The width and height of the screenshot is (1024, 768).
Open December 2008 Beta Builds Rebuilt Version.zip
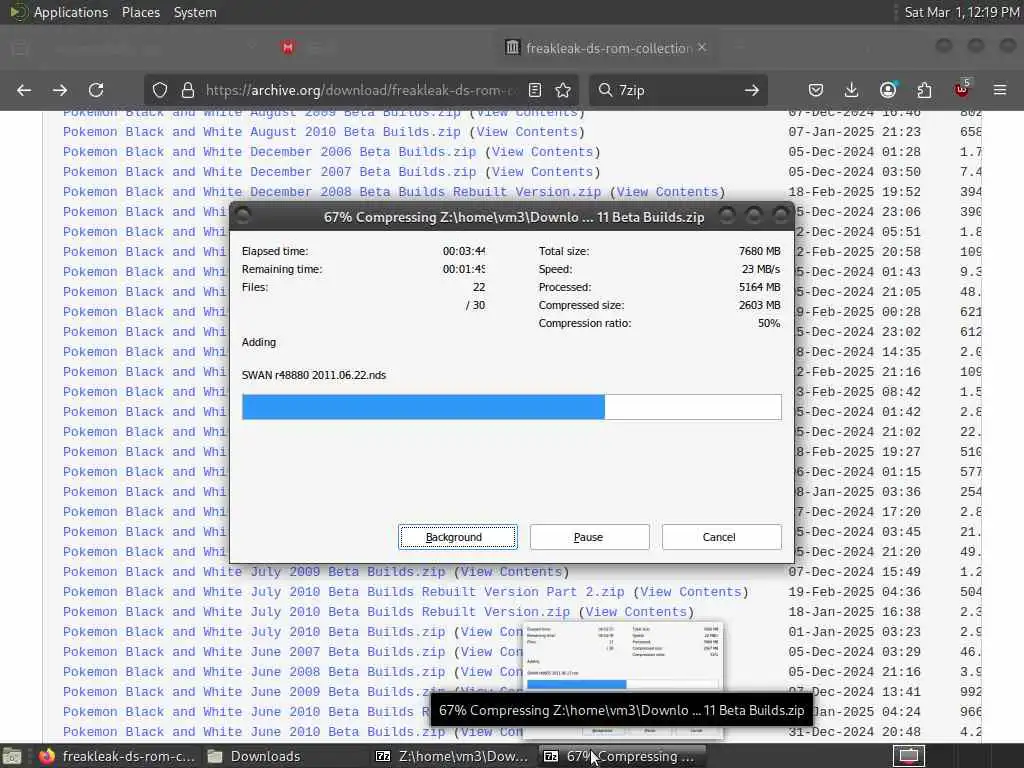(332, 192)
